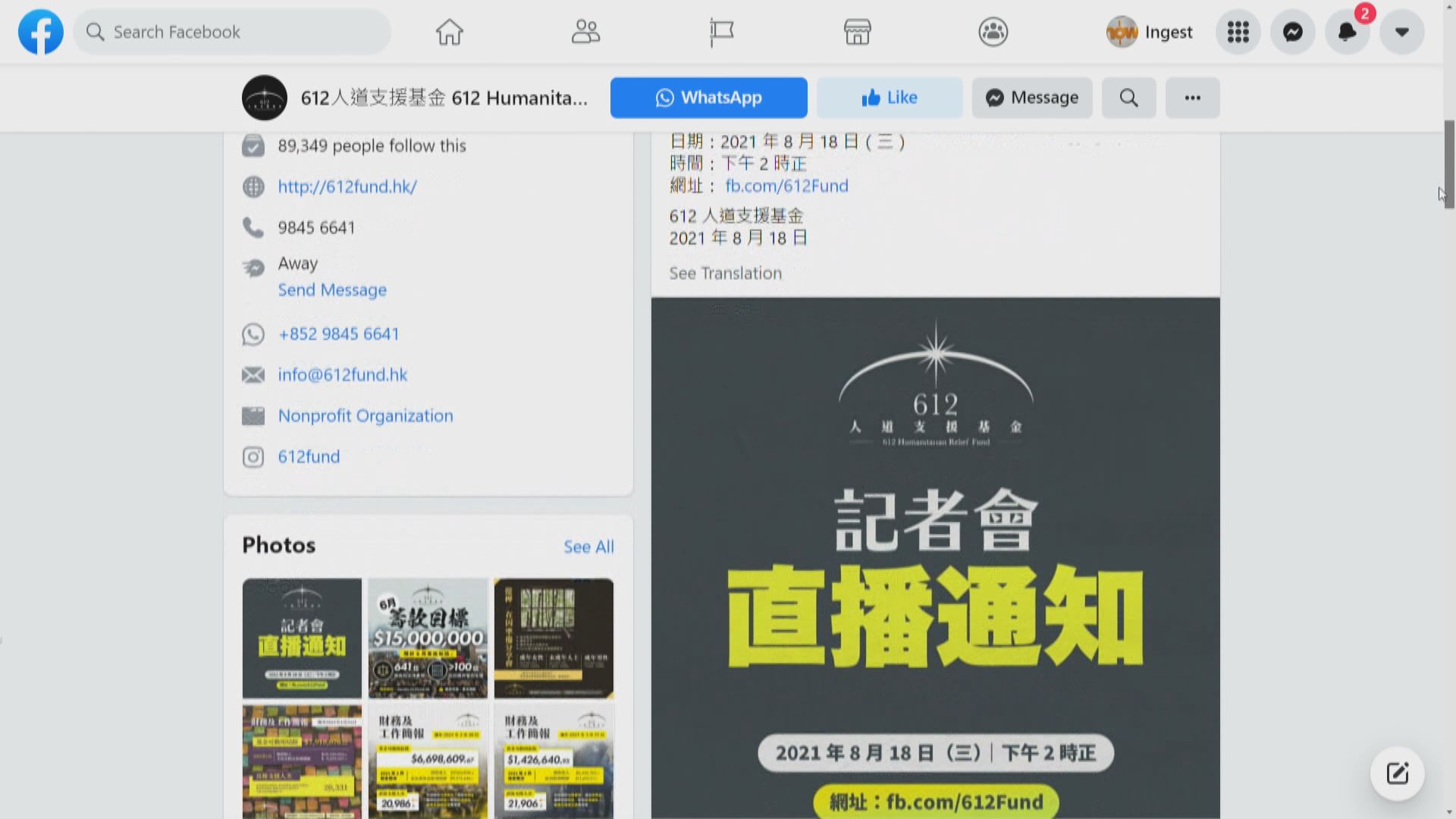1456x819 pixels.
Task: Open the http://612fund.hk/ website link
Action: point(347,187)
